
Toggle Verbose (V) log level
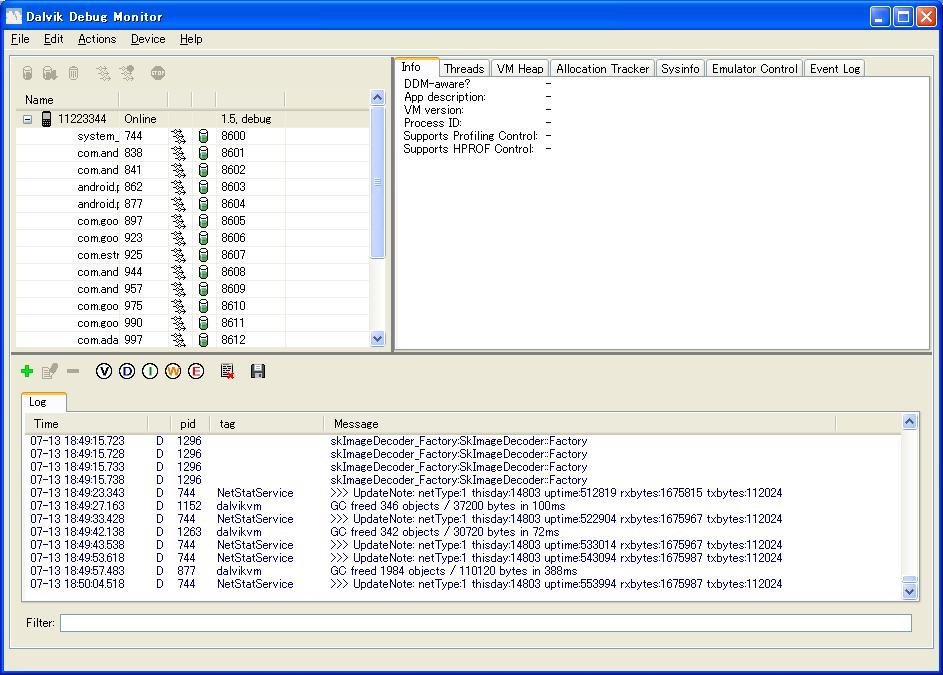pyautogui.click(x=104, y=371)
